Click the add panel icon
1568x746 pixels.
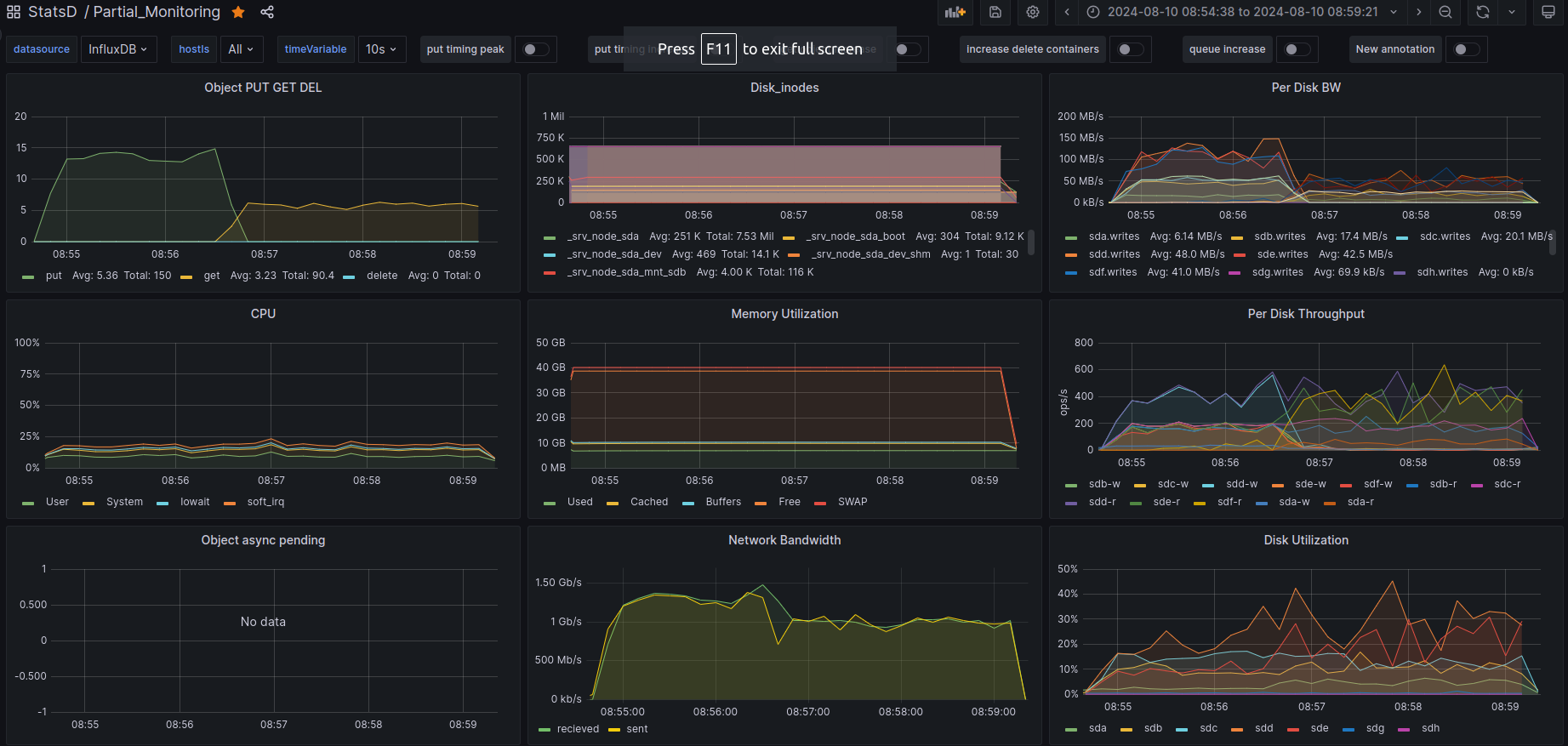[955, 12]
